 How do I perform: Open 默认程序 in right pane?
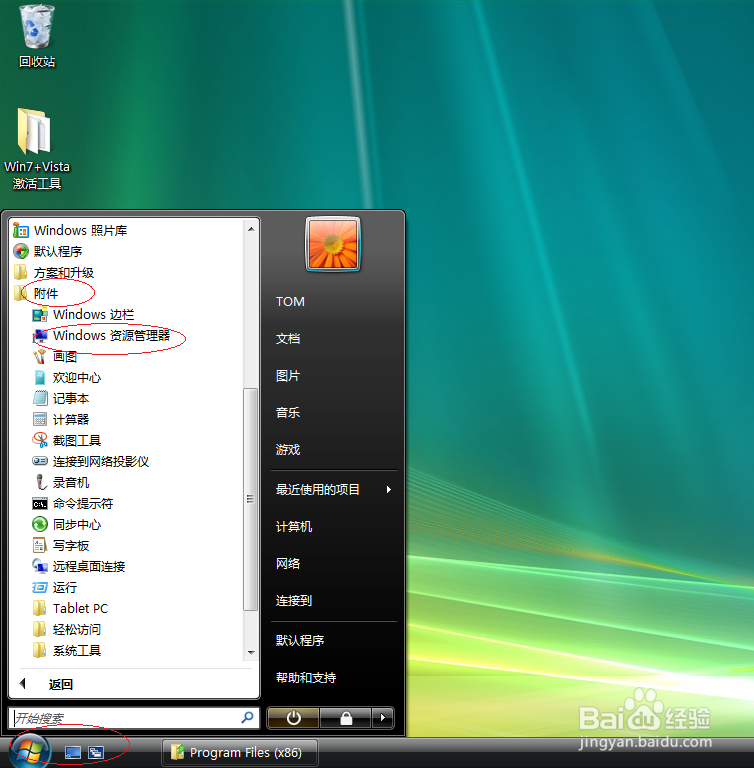pyautogui.click(x=300, y=641)
